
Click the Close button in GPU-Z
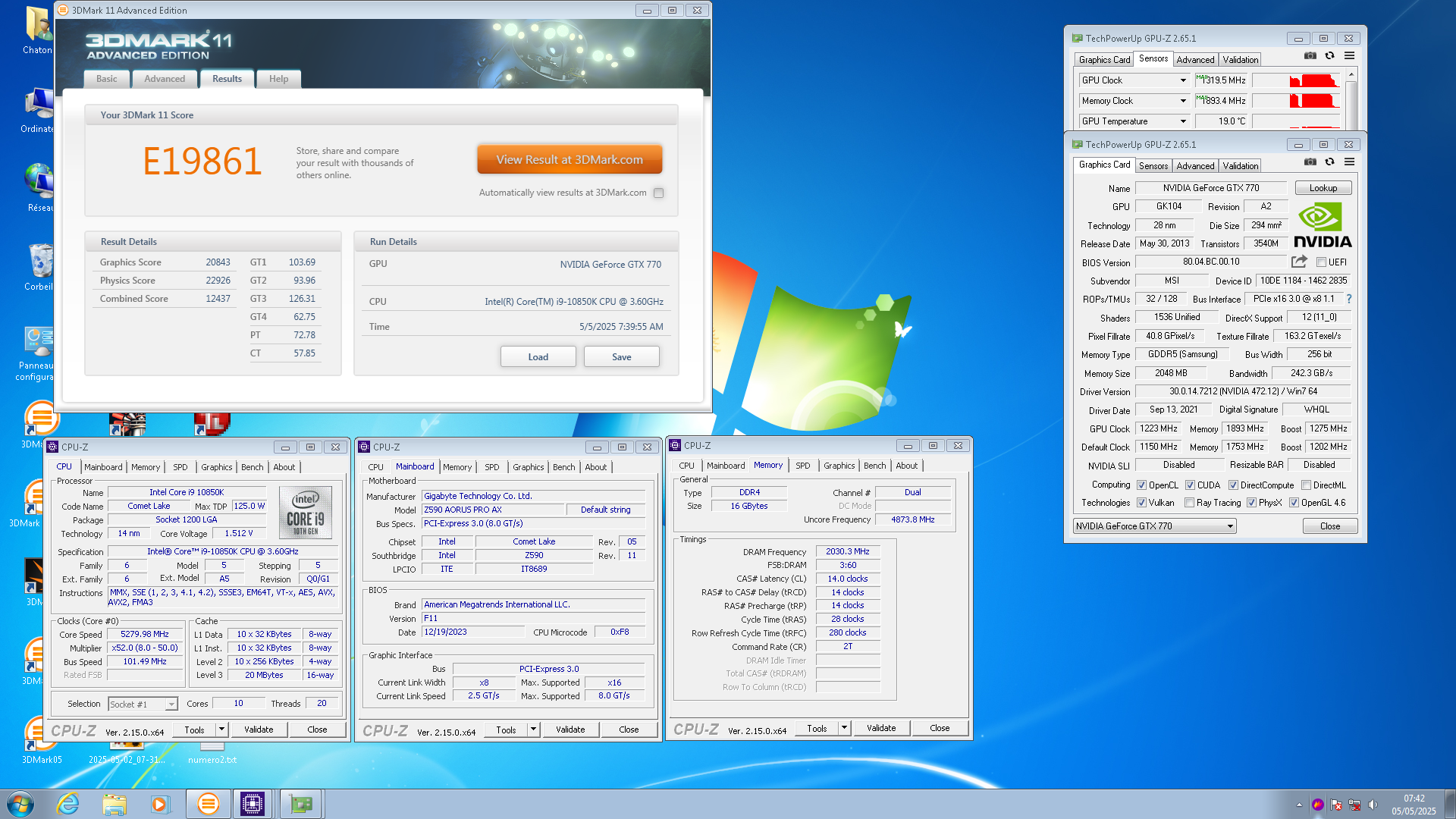1330,526
